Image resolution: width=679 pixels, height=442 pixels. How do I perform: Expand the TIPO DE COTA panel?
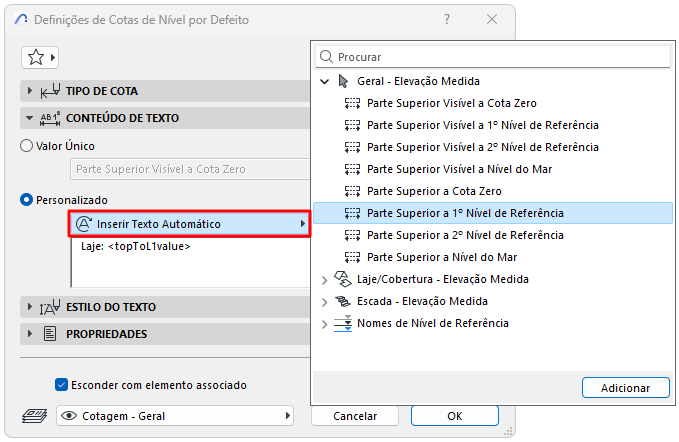click(29, 91)
